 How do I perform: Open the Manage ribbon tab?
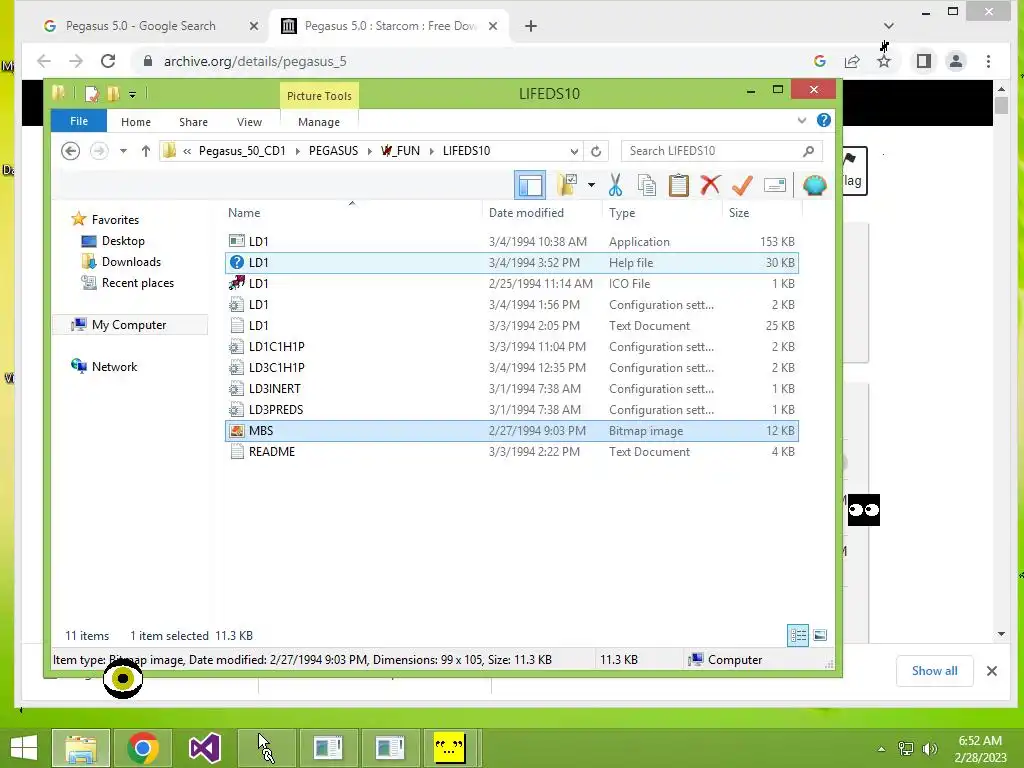(x=319, y=122)
